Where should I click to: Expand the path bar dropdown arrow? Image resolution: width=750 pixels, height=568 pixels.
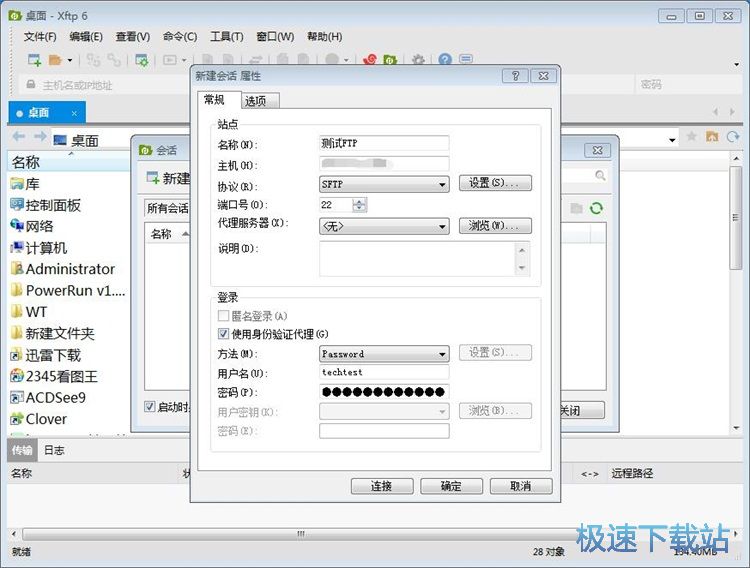click(x=672, y=140)
